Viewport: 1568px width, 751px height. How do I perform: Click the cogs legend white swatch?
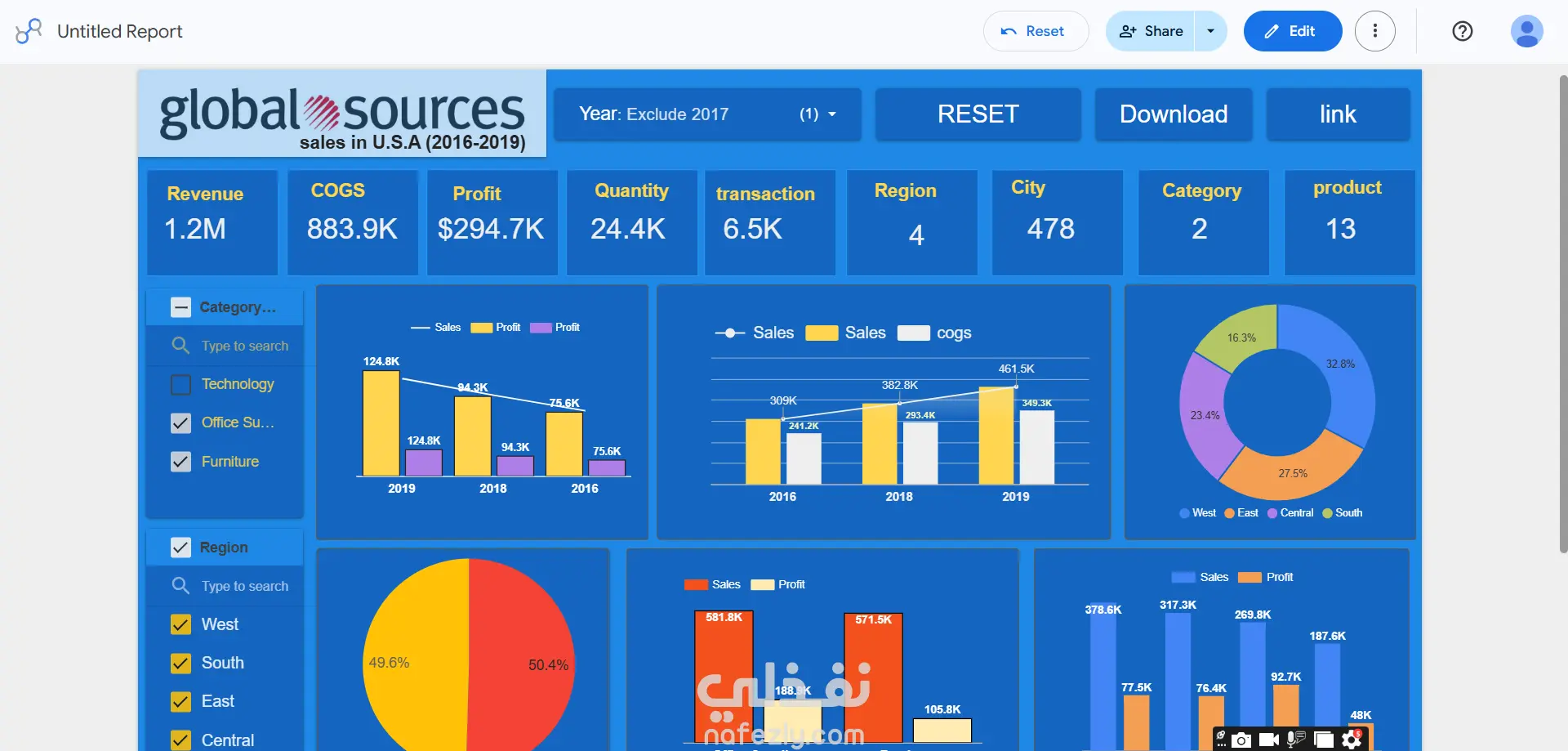click(913, 333)
